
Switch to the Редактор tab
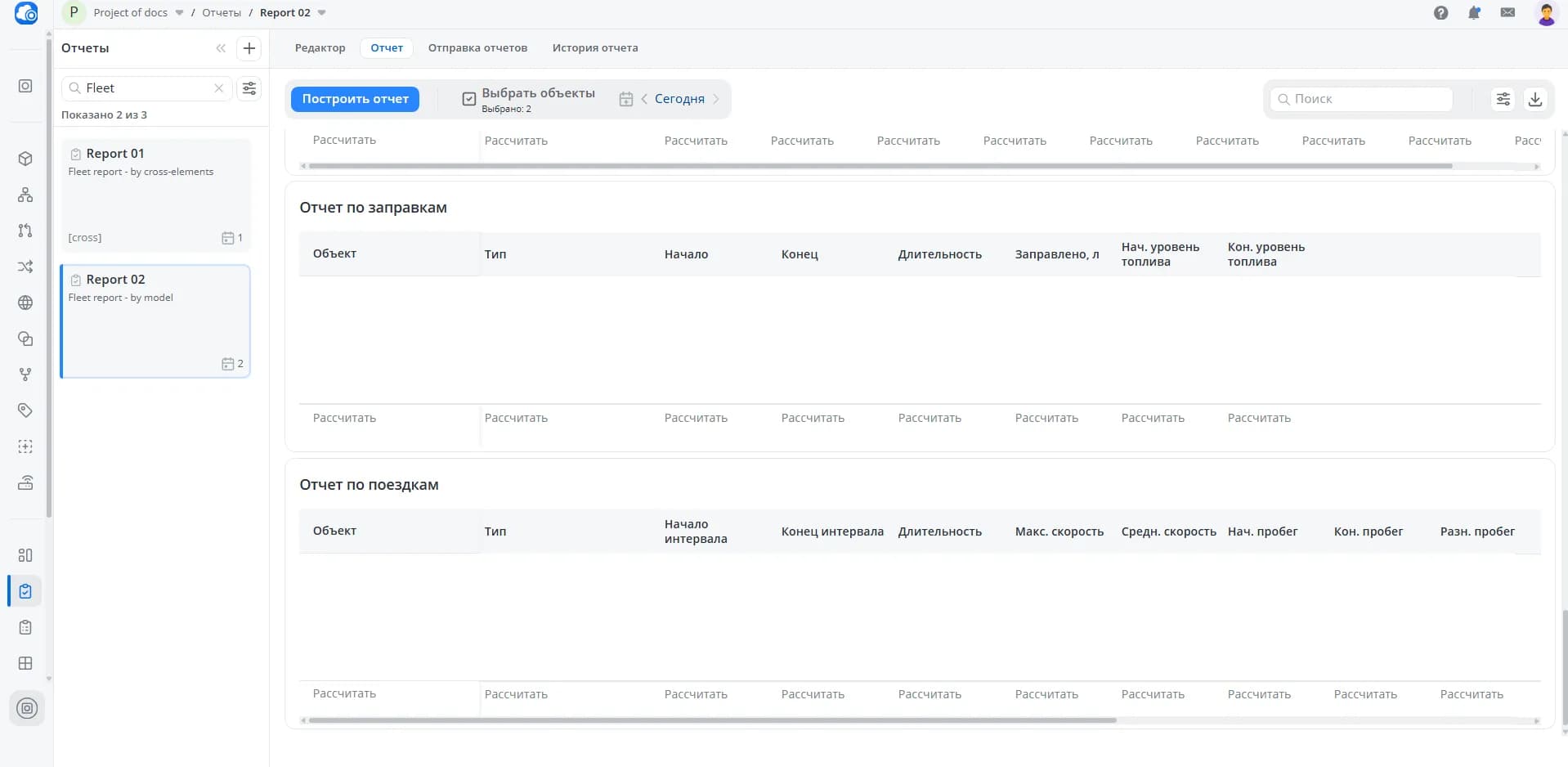320,48
